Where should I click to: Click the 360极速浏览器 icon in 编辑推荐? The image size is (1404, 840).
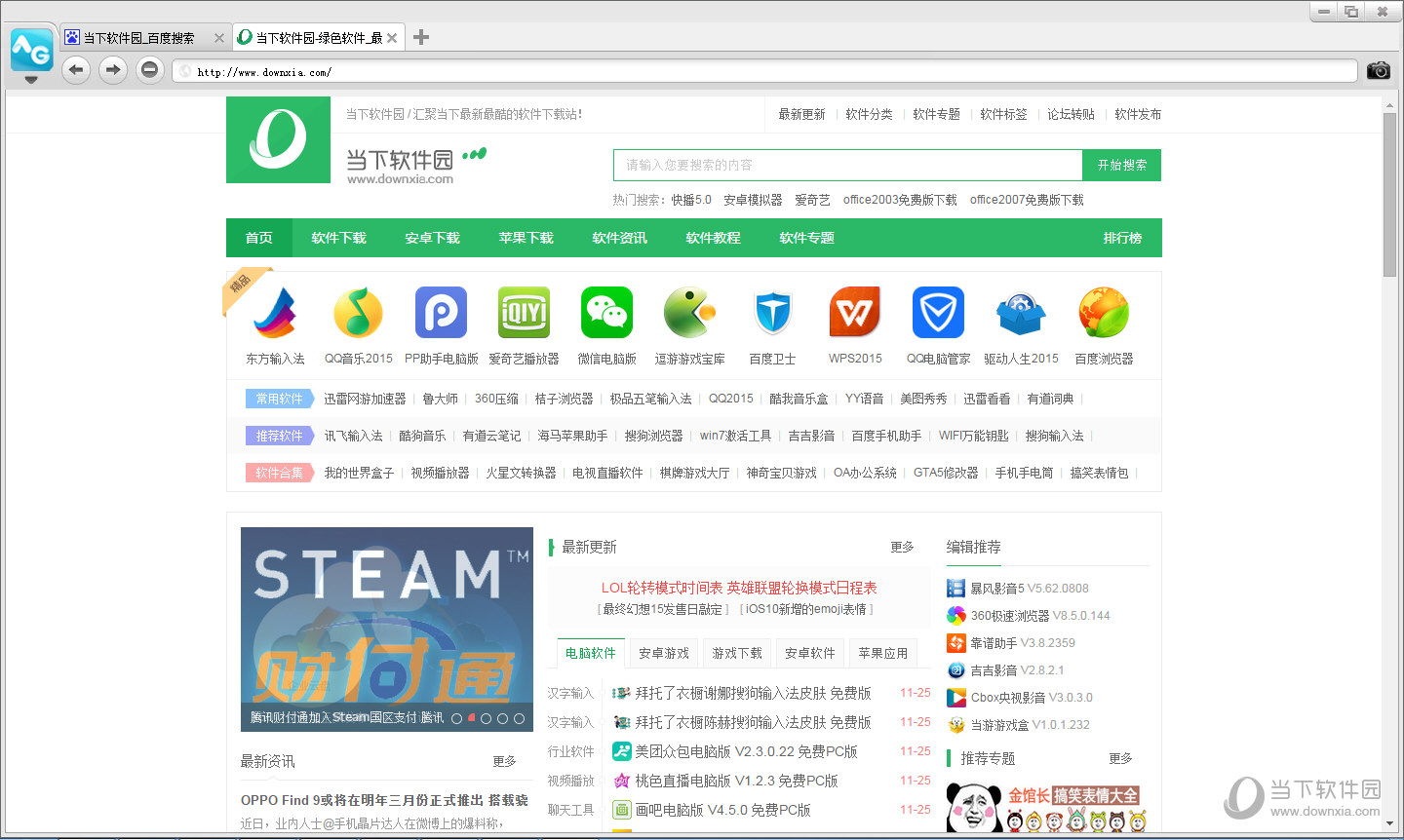tap(955, 616)
